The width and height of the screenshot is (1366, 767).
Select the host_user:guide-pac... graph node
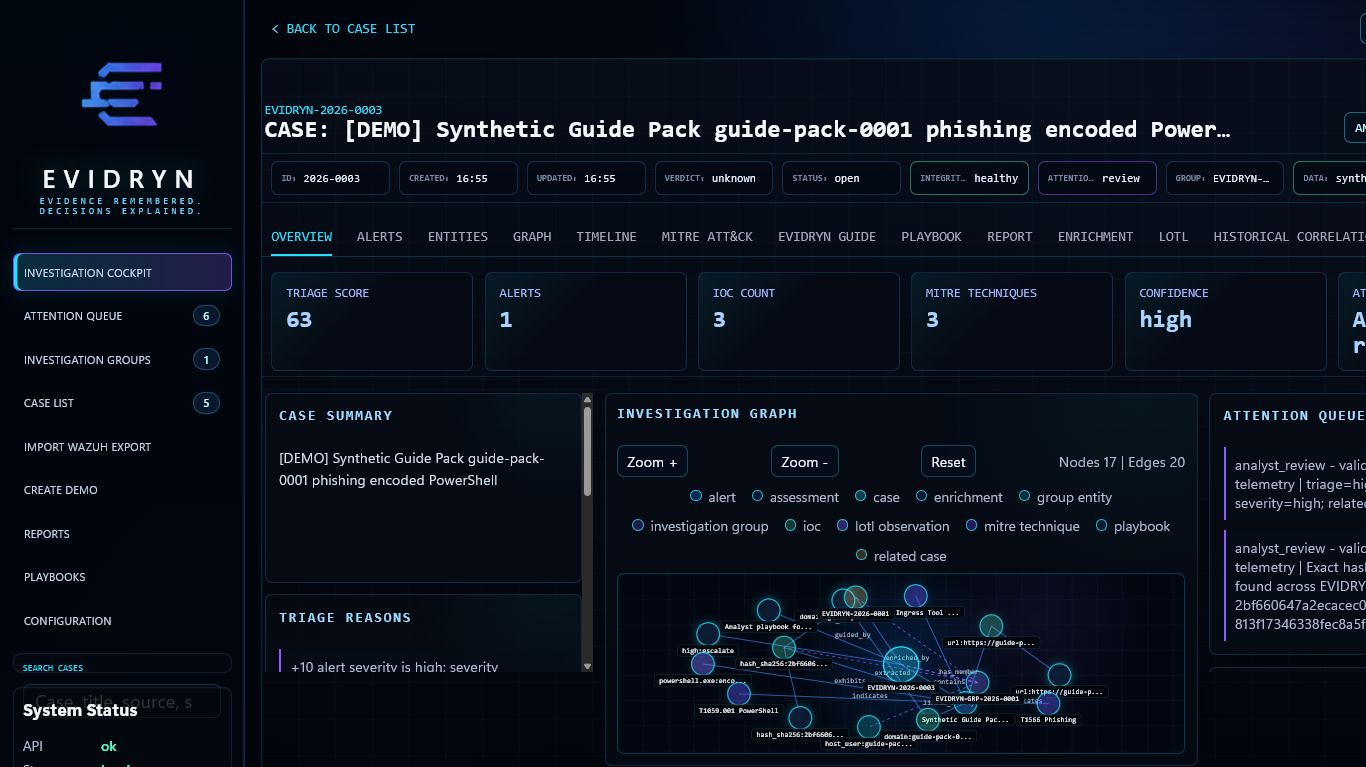coord(869,727)
